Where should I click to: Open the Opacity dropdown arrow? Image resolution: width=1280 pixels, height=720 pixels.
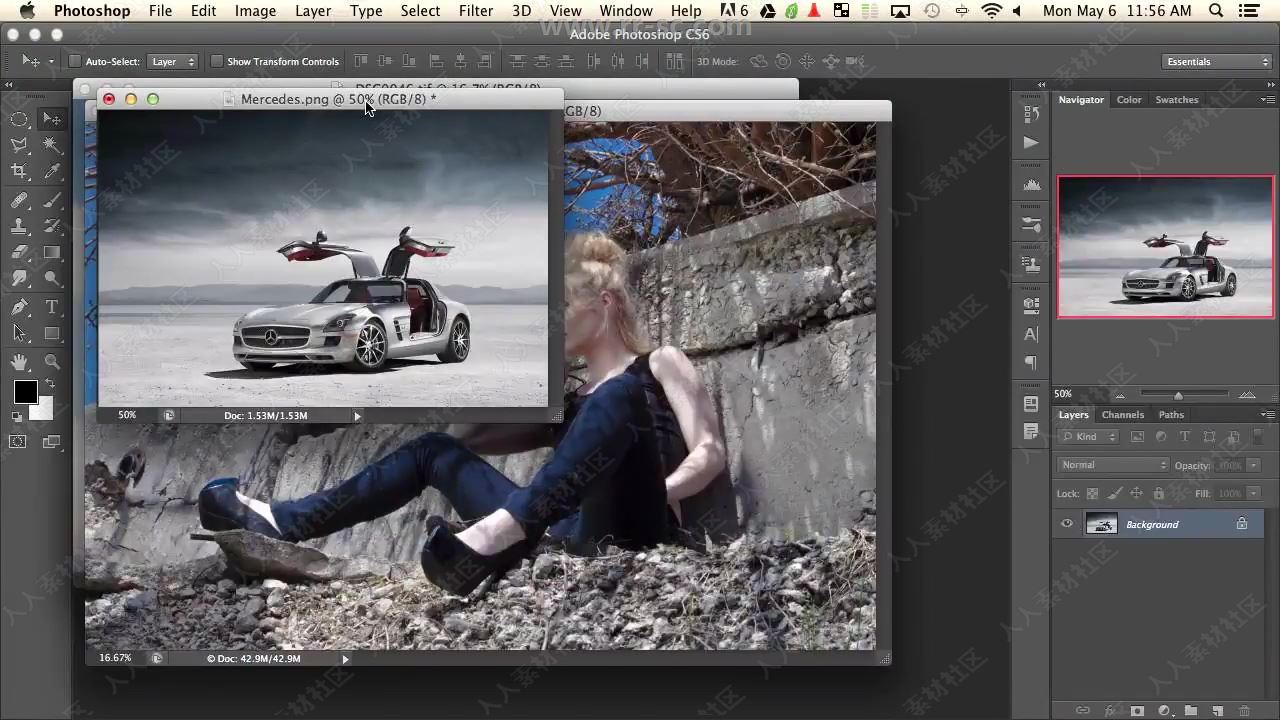coord(1252,465)
